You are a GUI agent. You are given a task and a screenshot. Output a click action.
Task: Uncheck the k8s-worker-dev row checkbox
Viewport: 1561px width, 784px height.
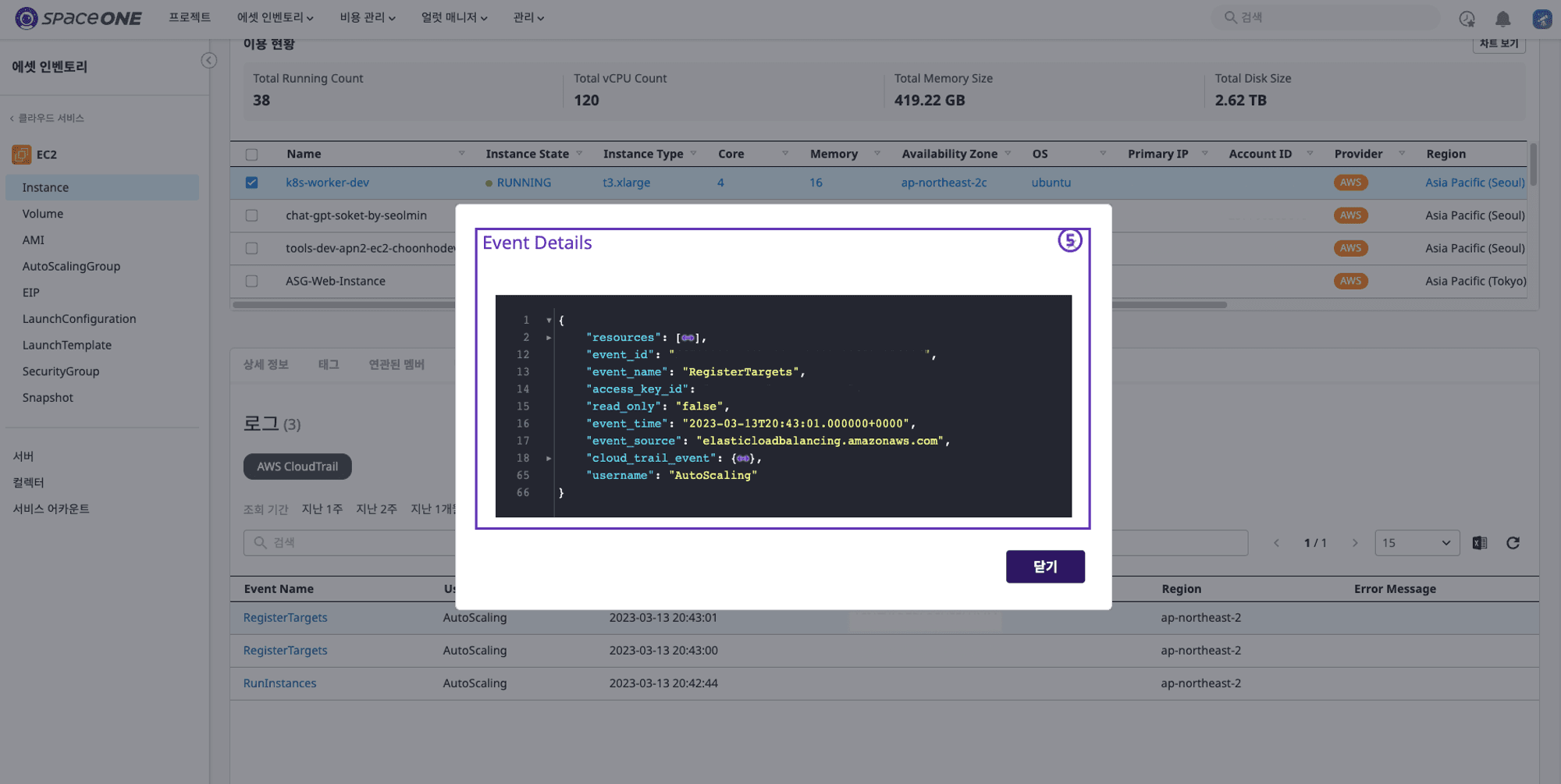pos(251,183)
